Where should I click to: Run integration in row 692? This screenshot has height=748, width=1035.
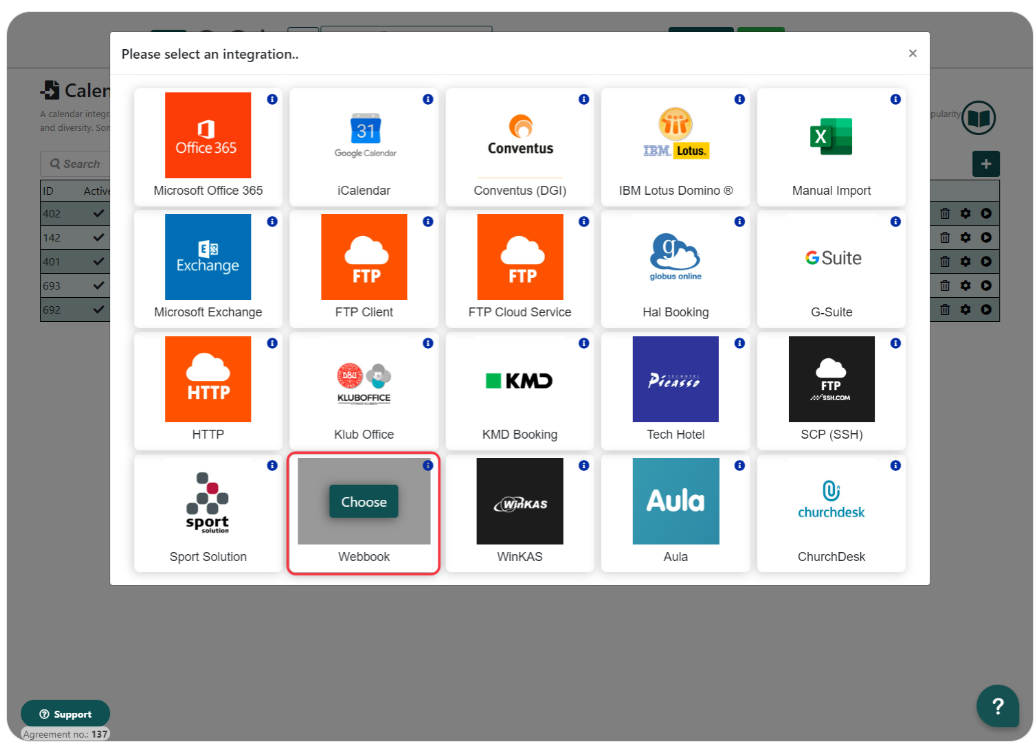point(986,309)
